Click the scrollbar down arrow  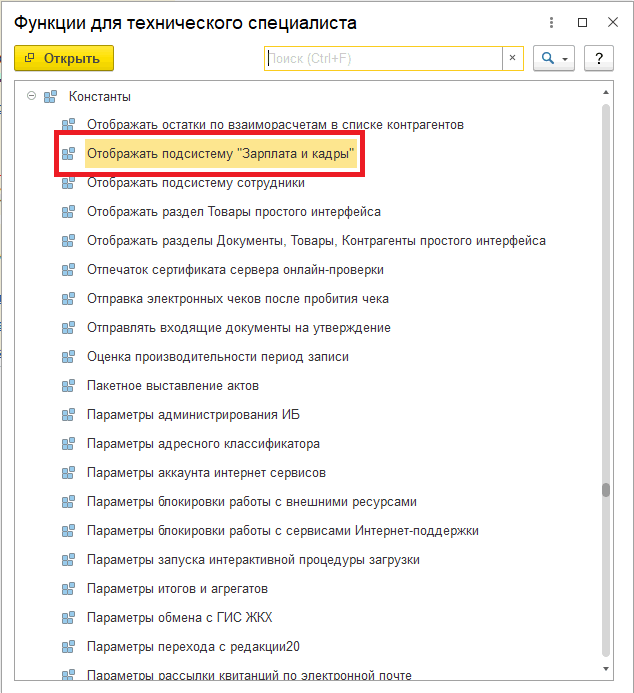(606, 669)
